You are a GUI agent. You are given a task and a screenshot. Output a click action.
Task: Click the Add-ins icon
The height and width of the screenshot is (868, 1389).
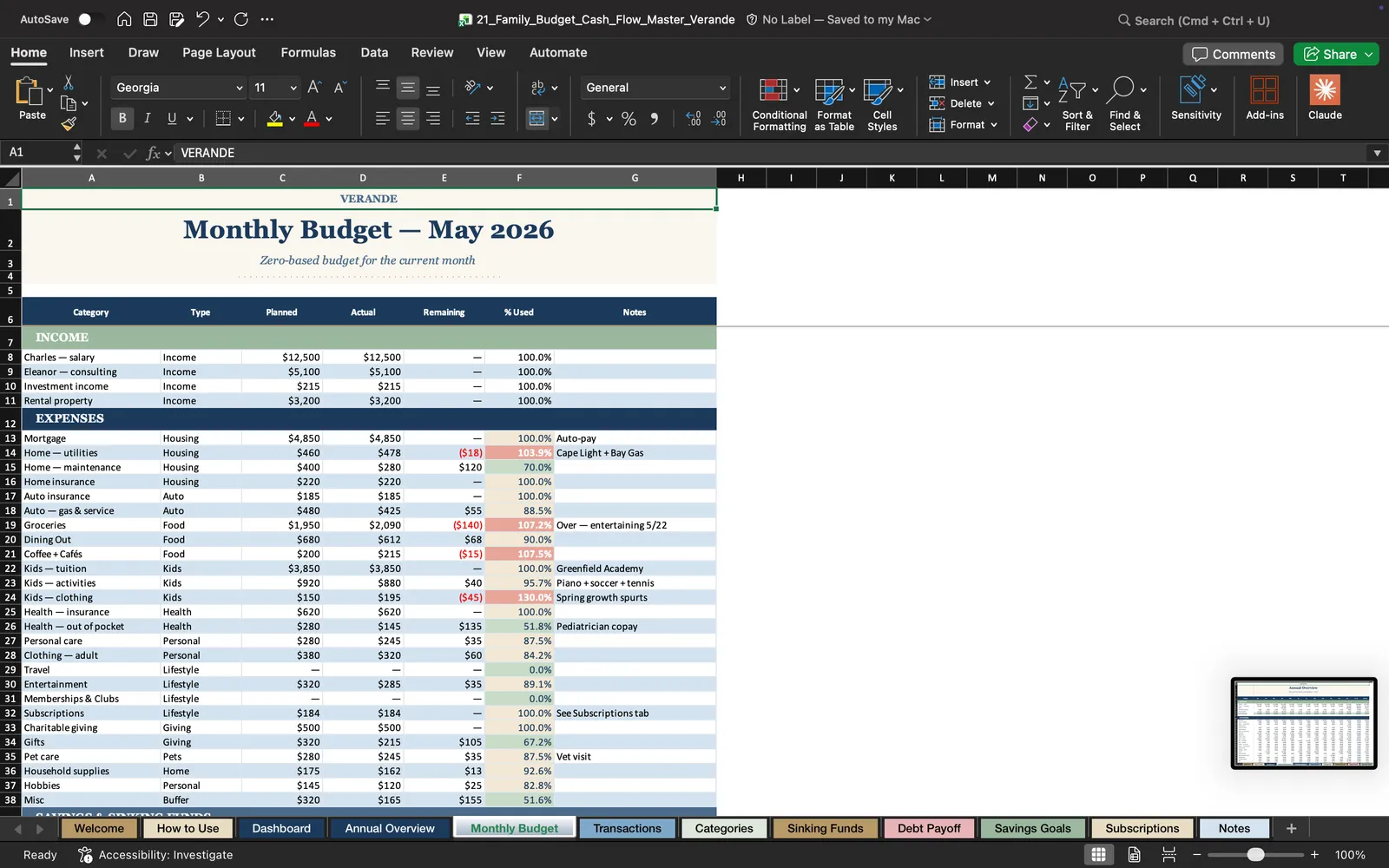tap(1264, 90)
